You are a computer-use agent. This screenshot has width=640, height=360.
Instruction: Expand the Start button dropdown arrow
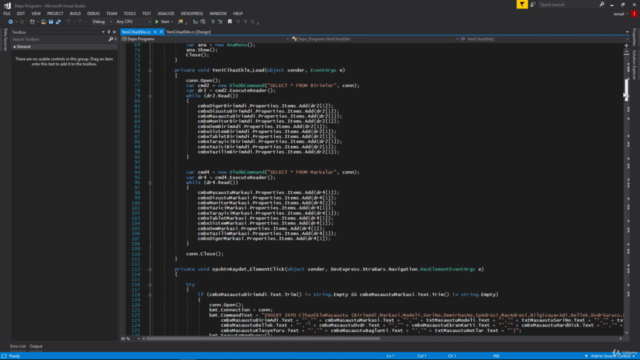pyautogui.click(x=172, y=22)
